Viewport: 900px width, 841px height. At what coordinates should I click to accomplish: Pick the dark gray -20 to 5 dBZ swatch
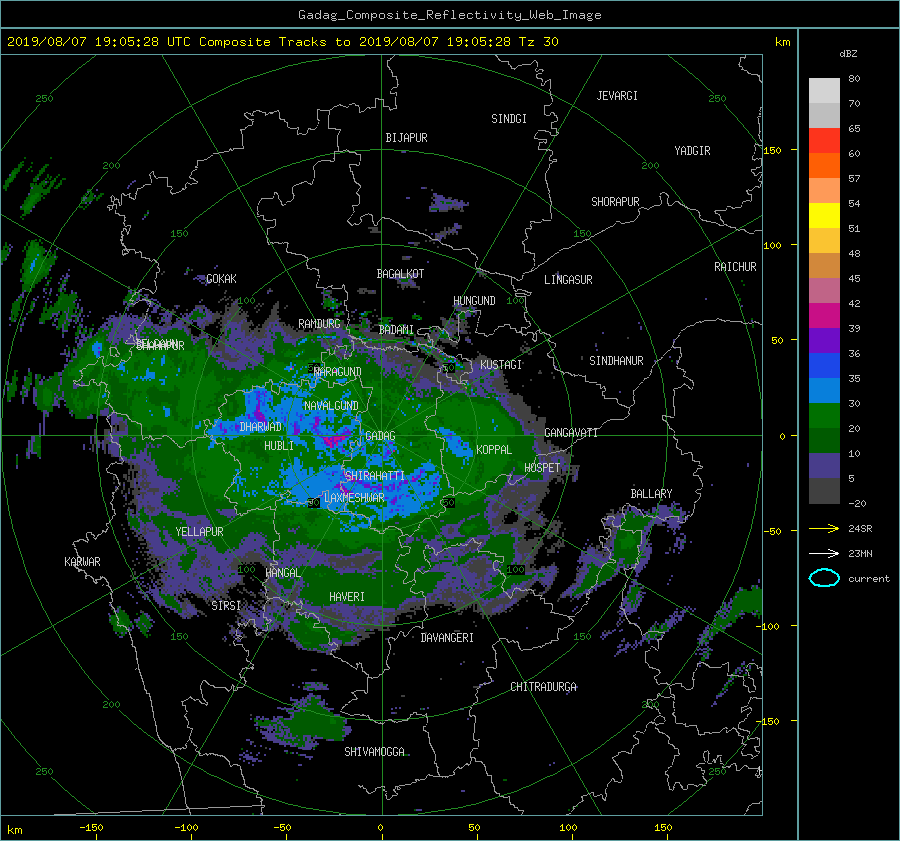click(824, 491)
